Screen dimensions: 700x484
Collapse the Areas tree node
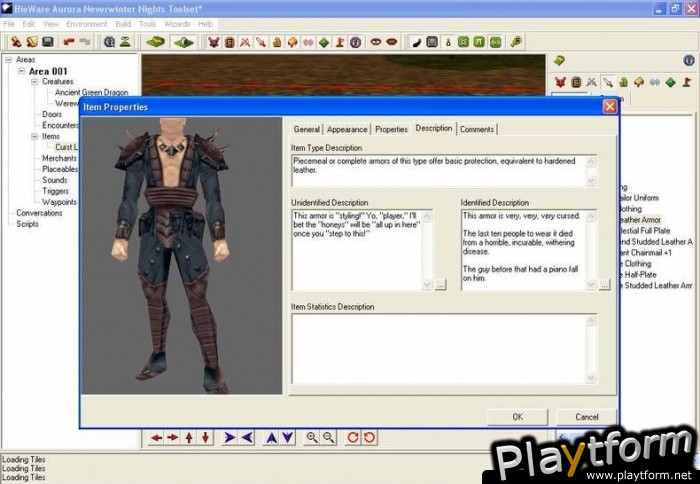pos(8,59)
